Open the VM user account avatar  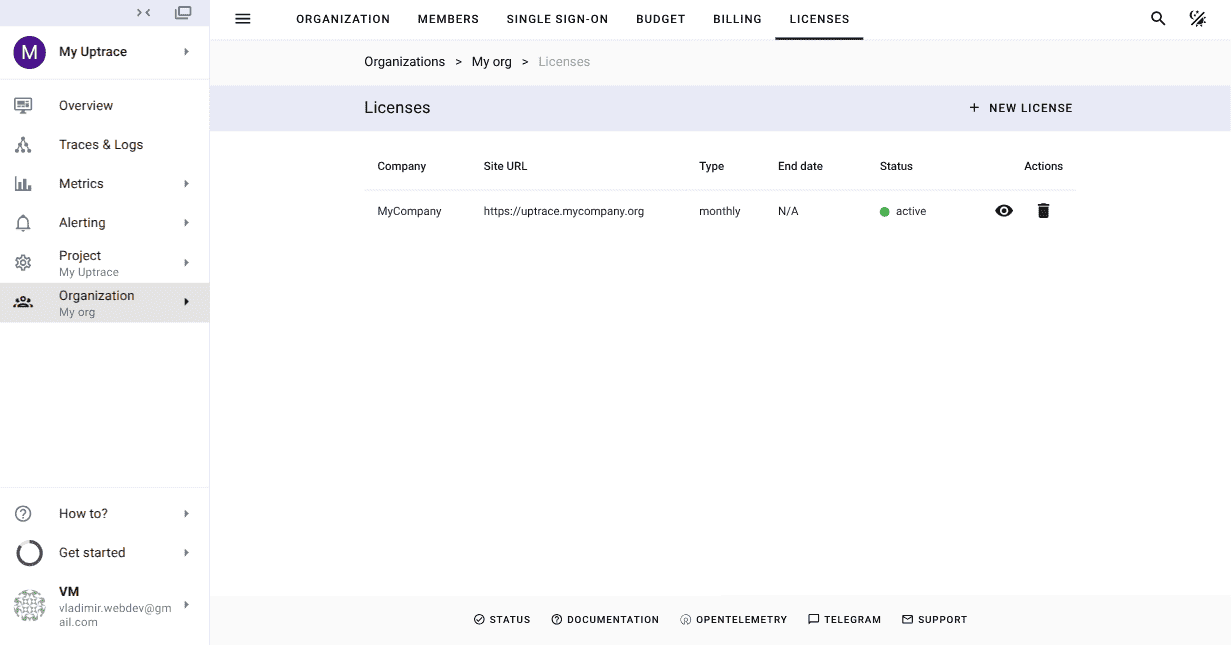click(x=30, y=606)
